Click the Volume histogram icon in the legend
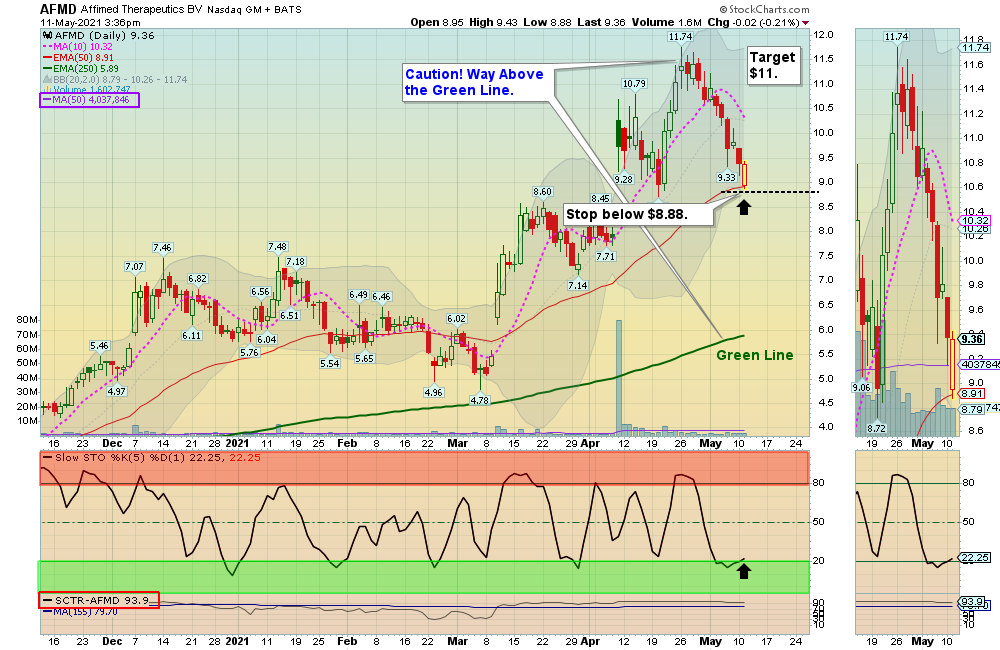The image size is (1000, 650). (x=48, y=89)
